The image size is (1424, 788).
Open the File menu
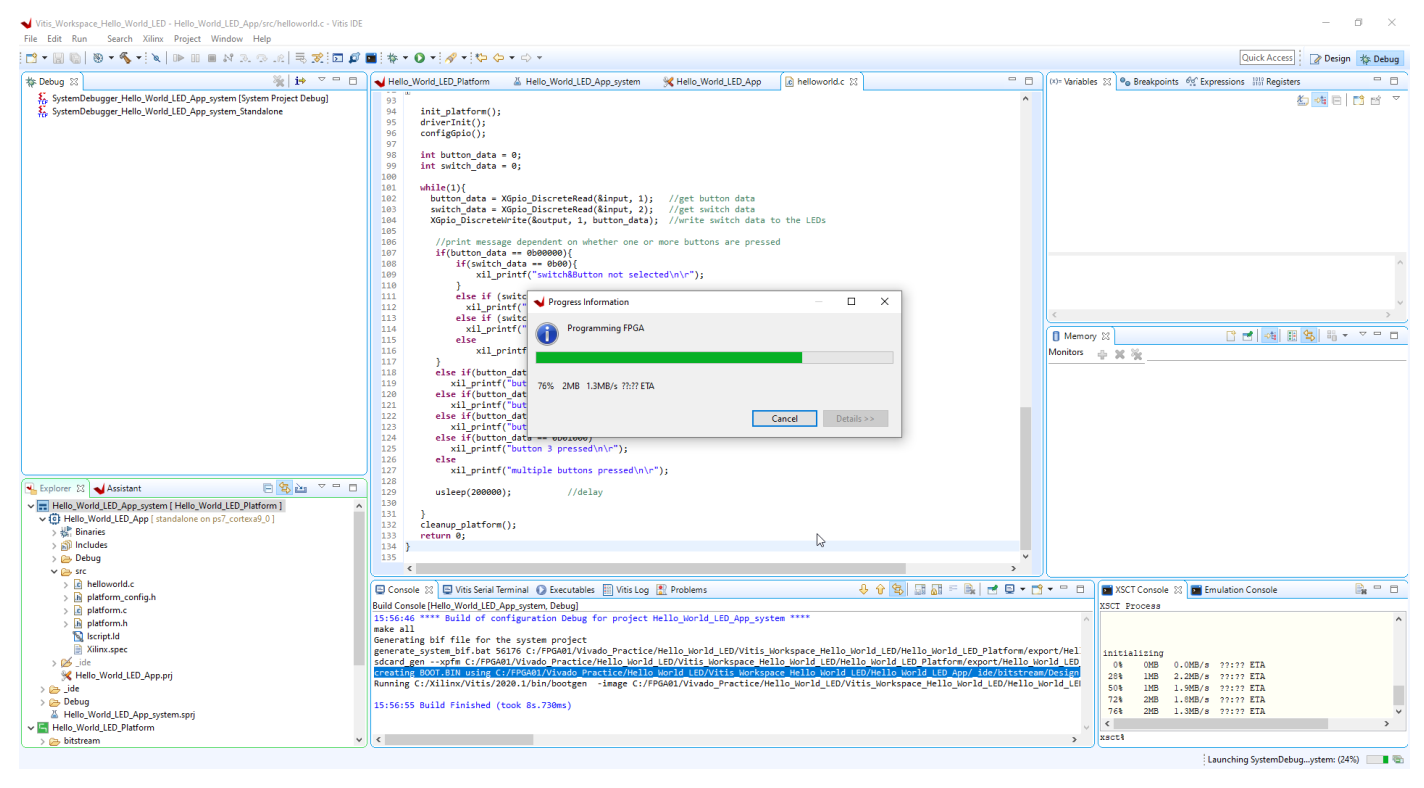[x=31, y=39]
